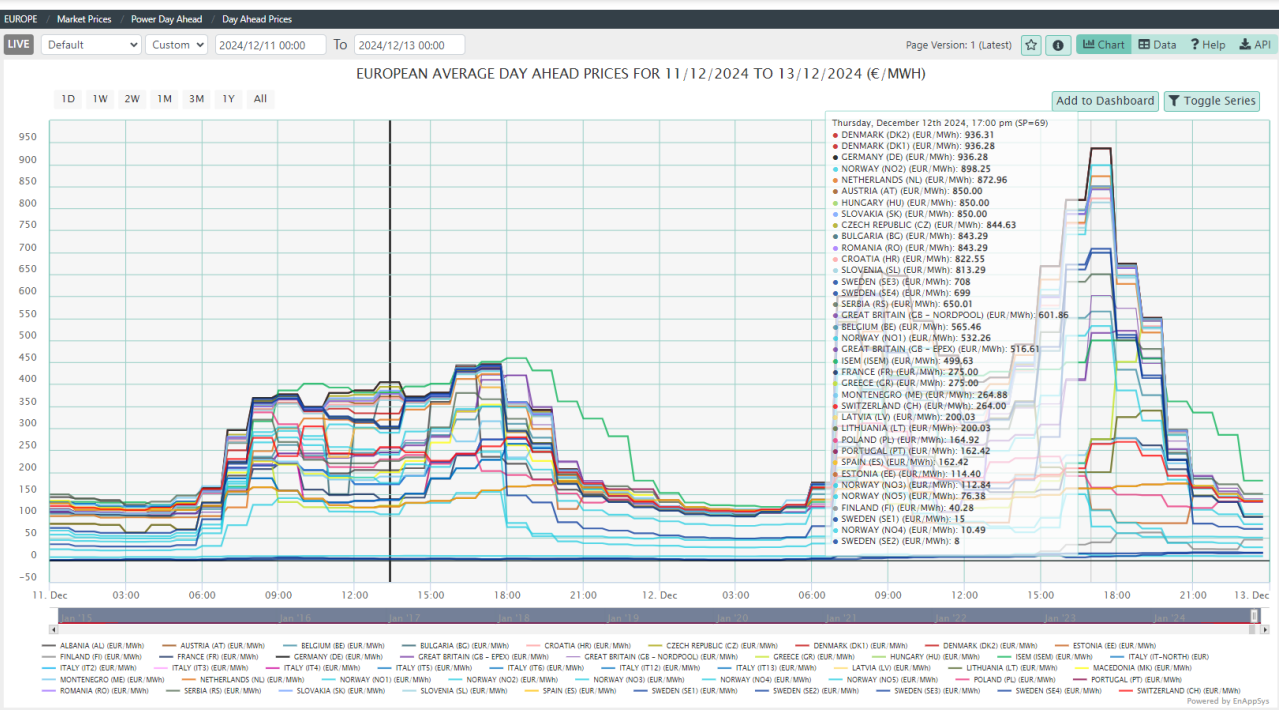Screen dimensions: 1279x719
Task: Open the Custom range dropdown
Action: point(176,45)
